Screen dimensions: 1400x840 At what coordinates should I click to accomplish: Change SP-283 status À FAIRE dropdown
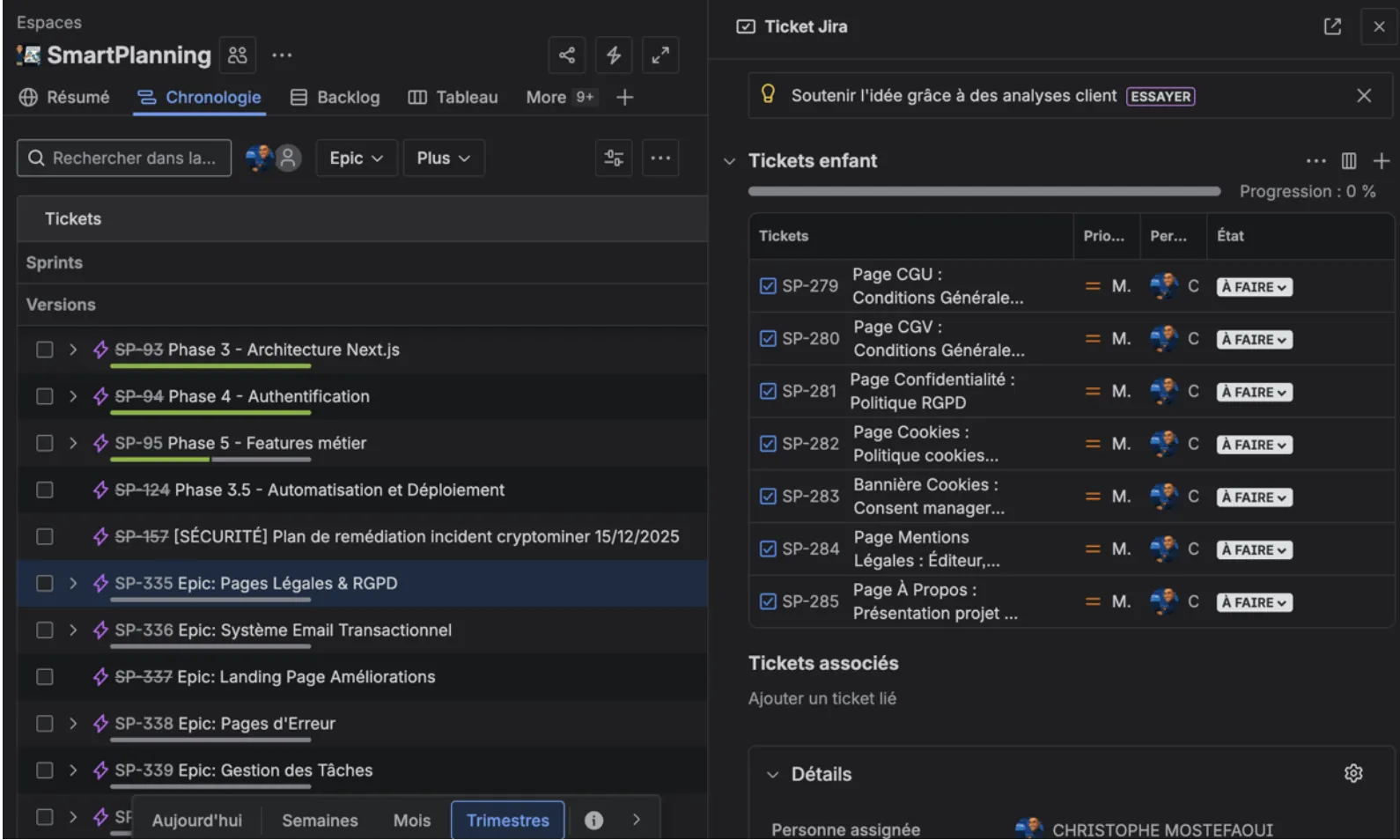(x=1254, y=497)
